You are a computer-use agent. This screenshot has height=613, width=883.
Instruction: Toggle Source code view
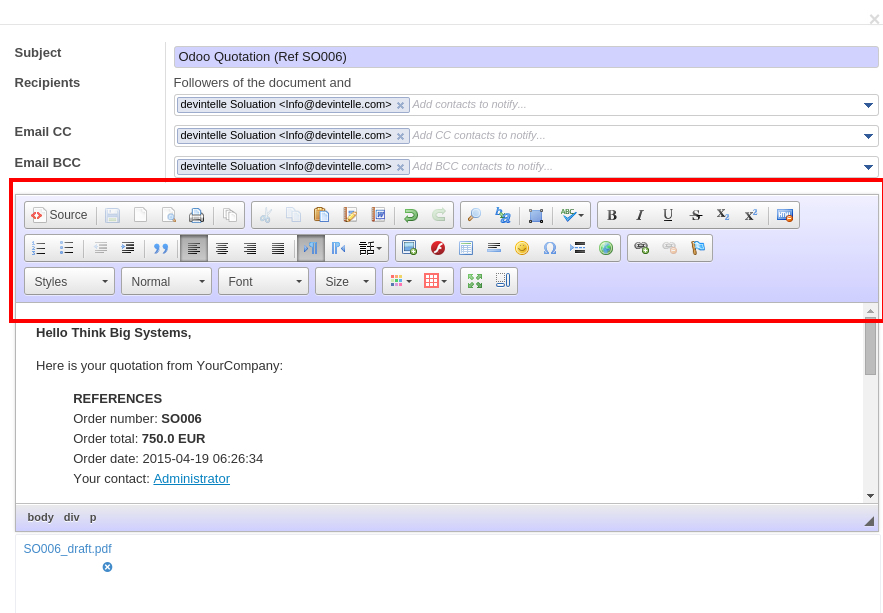coord(57,214)
